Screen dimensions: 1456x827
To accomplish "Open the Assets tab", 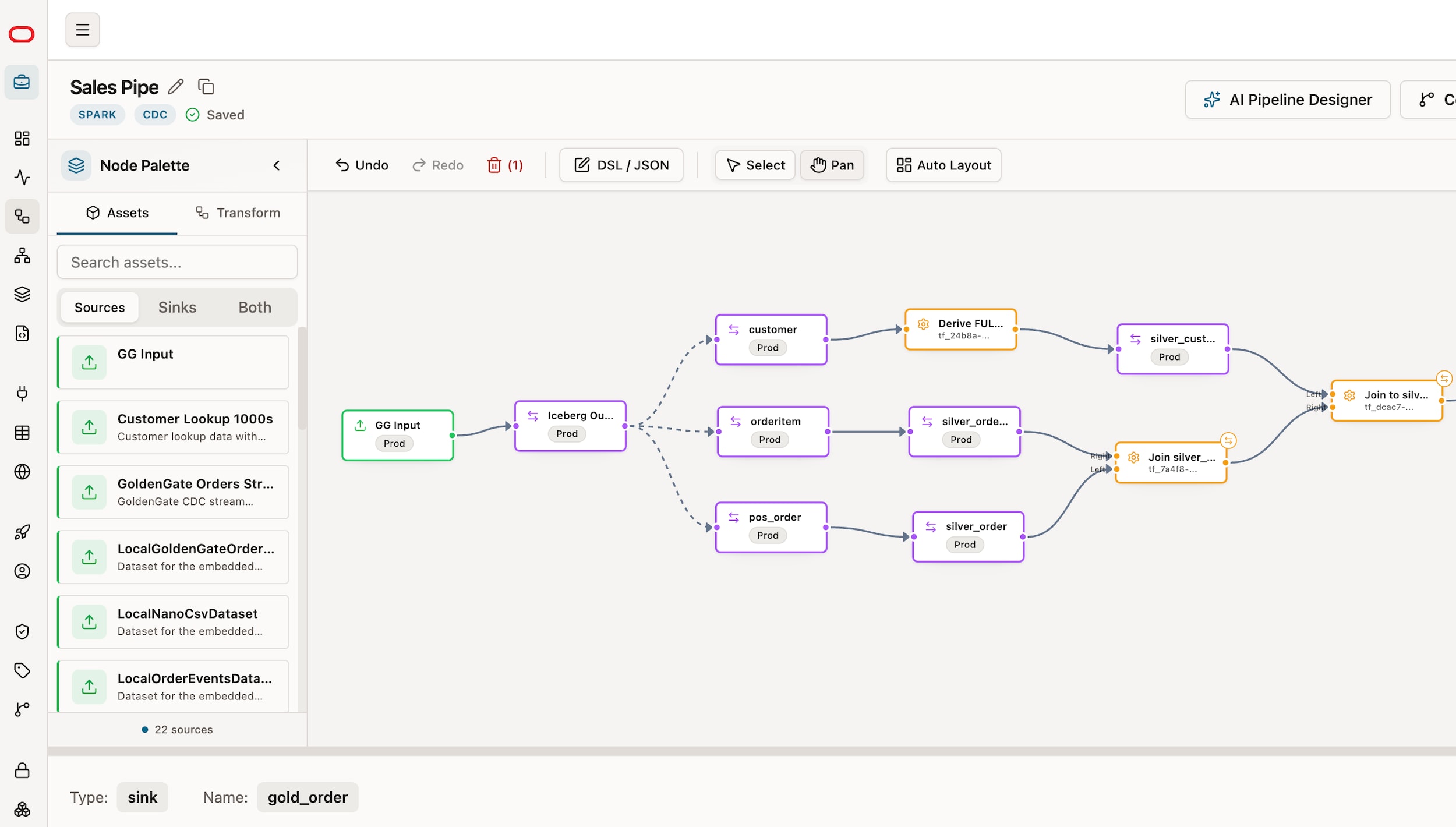I will 117,213.
